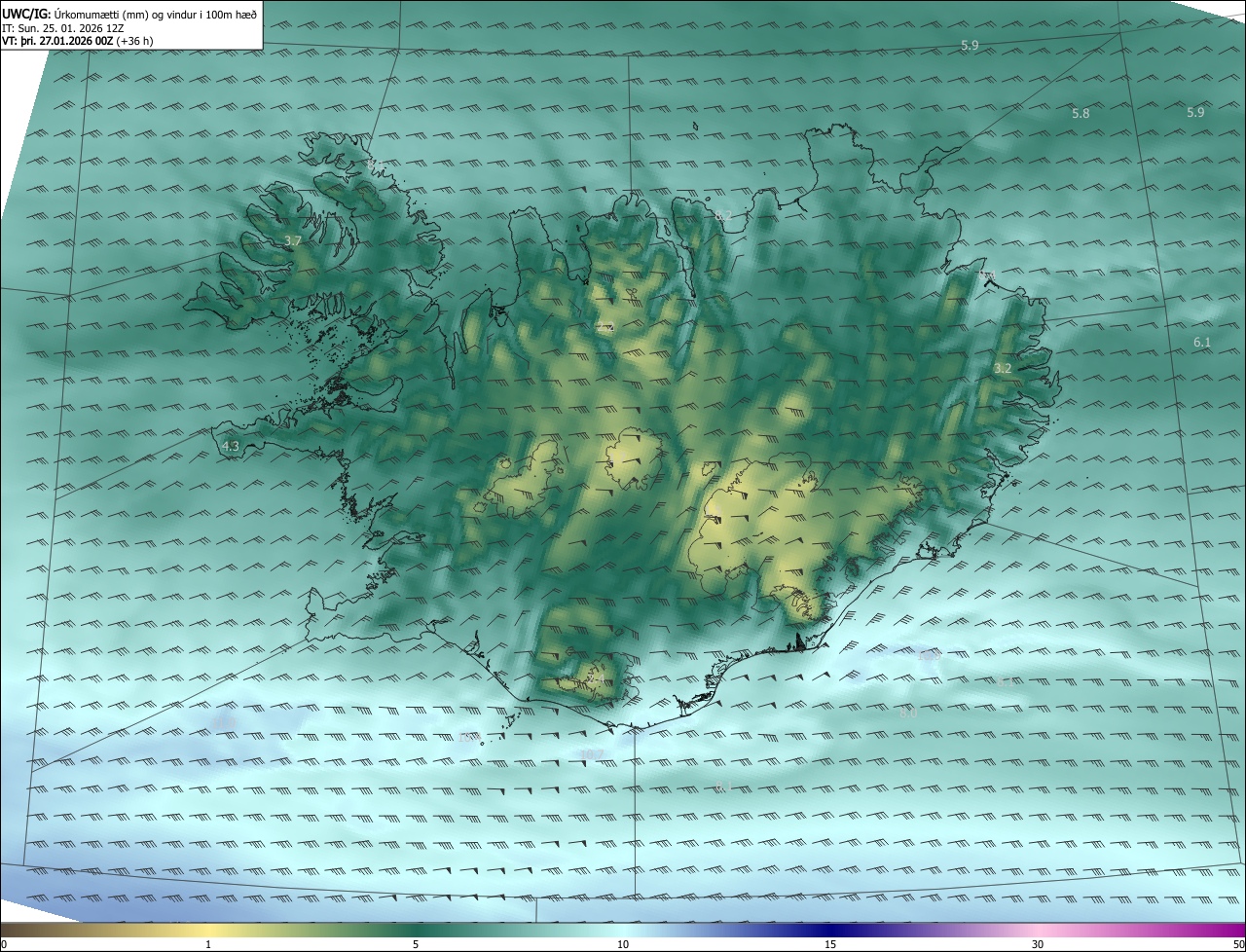
Task: Click the initialization time "IT: Sun. 25. 01. 2026 12Z"
Action: tap(61, 28)
